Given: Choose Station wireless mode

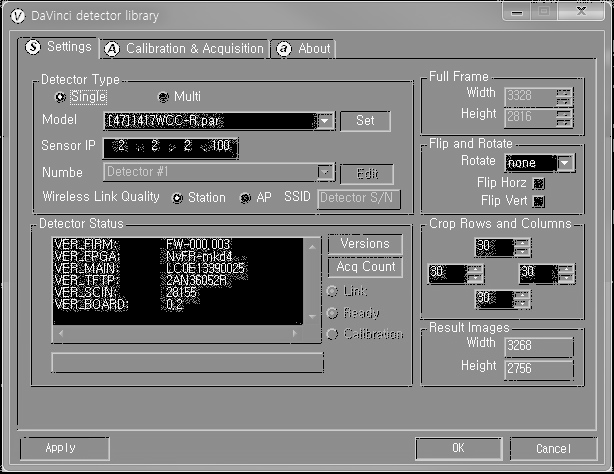Looking at the screenshot, I should [177, 198].
